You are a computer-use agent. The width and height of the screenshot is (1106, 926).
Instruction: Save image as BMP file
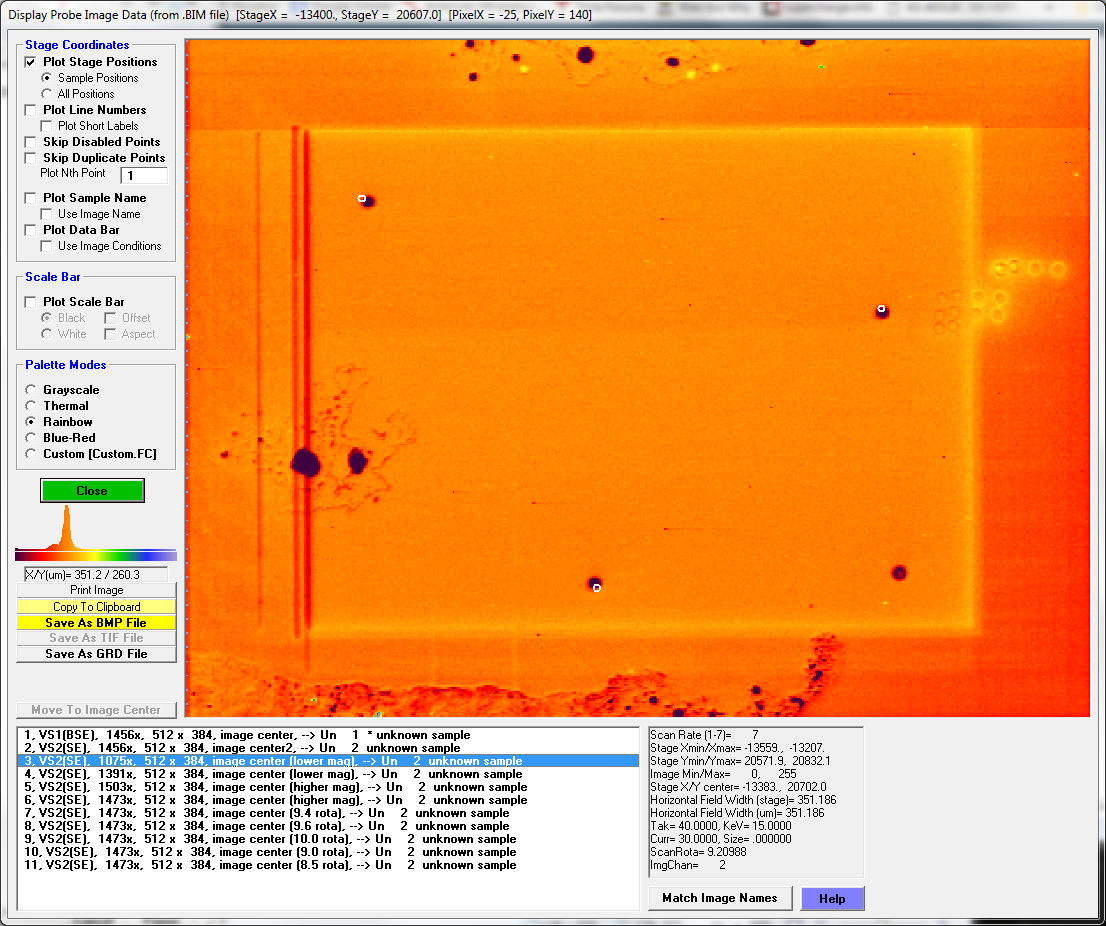tap(96, 623)
